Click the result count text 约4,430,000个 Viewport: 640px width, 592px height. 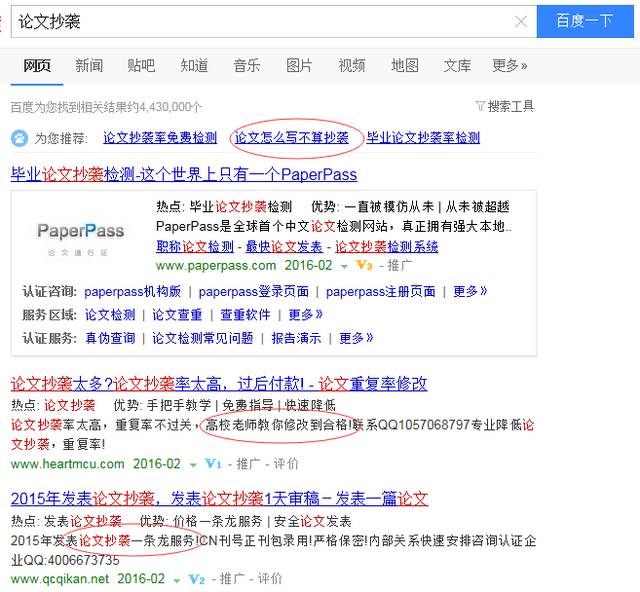coord(164,107)
